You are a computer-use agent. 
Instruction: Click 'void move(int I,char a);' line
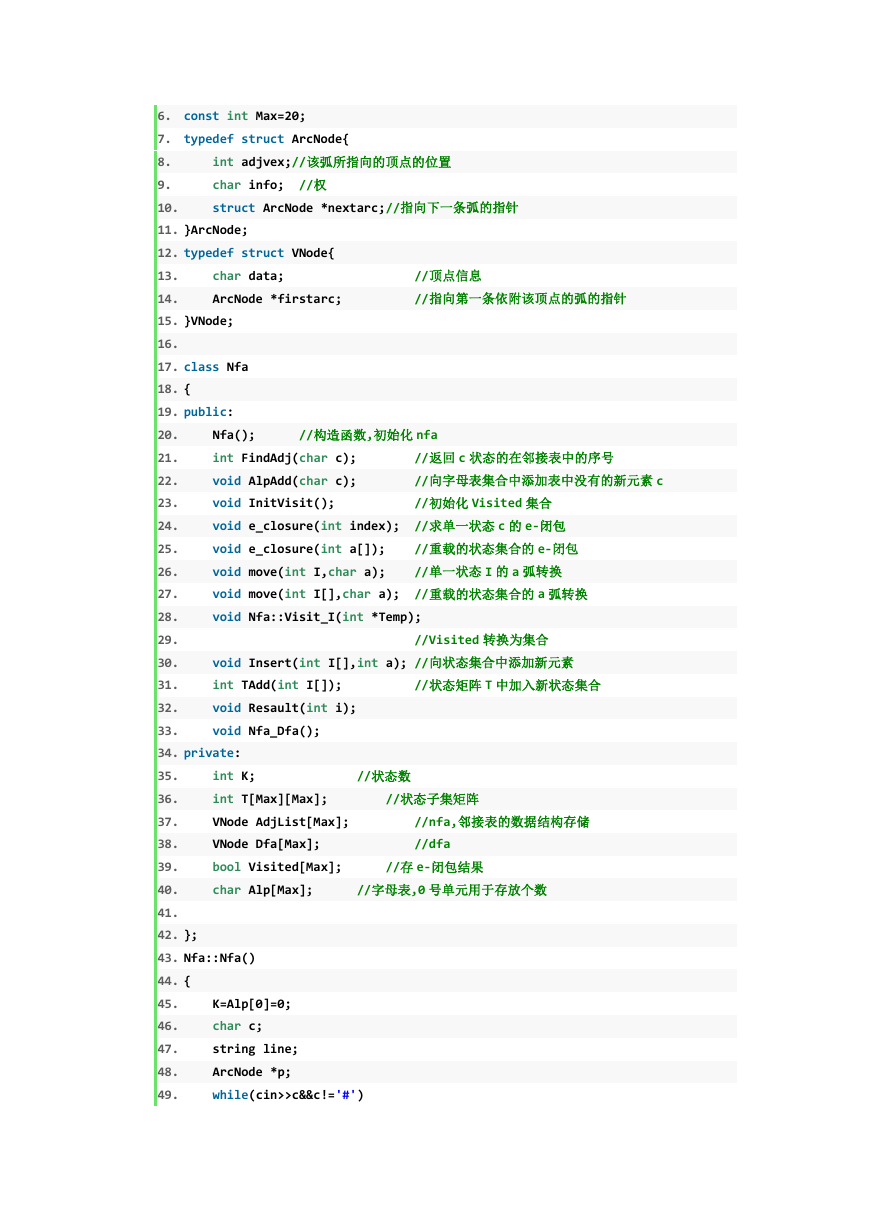pyautogui.click(x=299, y=572)
